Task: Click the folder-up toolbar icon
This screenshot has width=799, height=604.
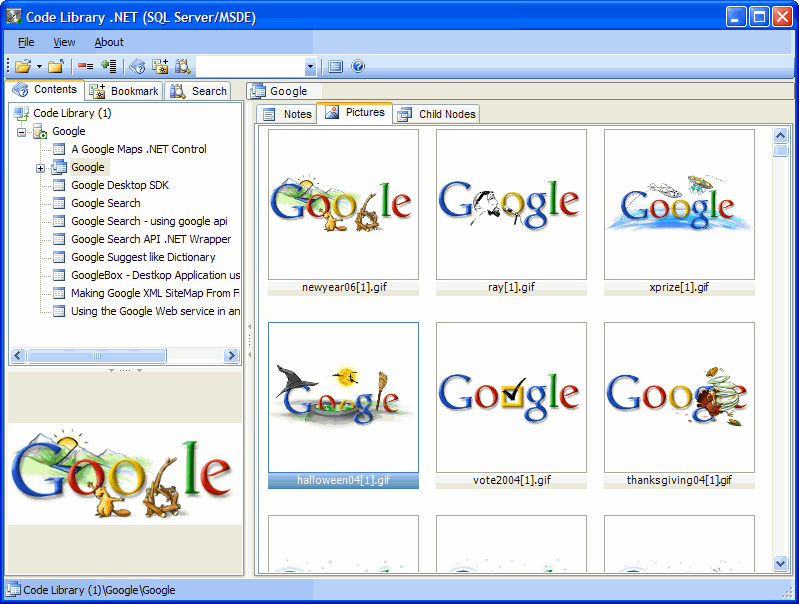Action: pos(56,66)
